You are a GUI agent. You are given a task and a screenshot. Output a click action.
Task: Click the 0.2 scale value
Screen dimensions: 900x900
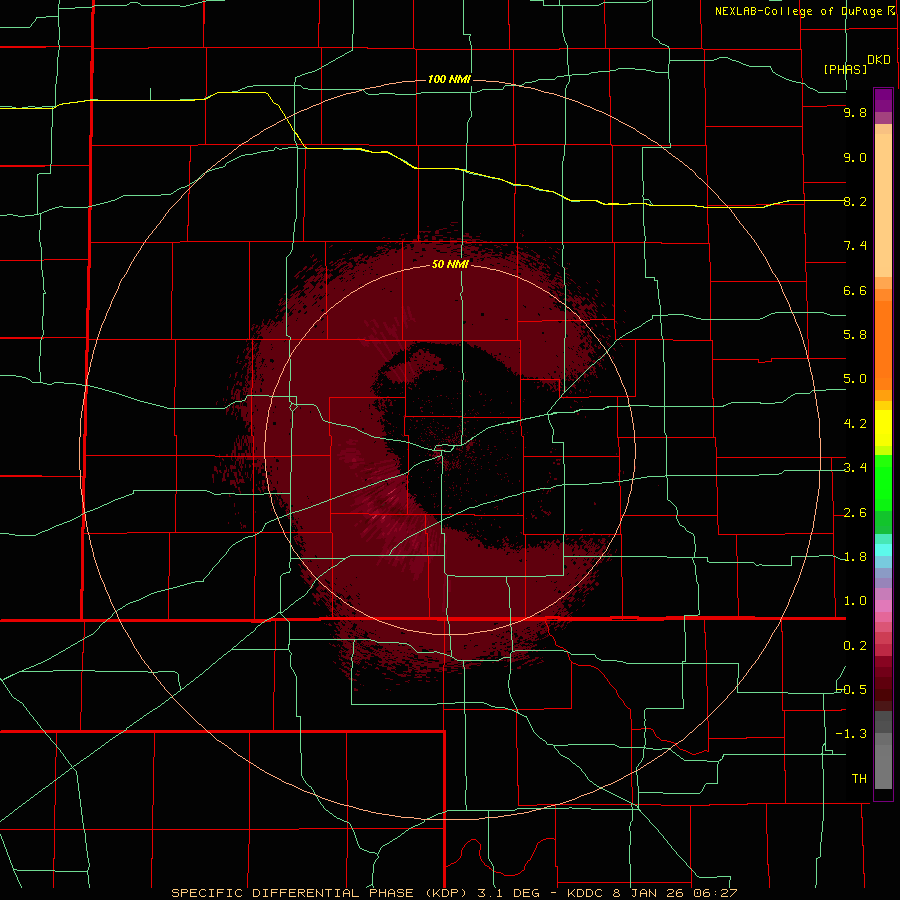tap(855, 646)
